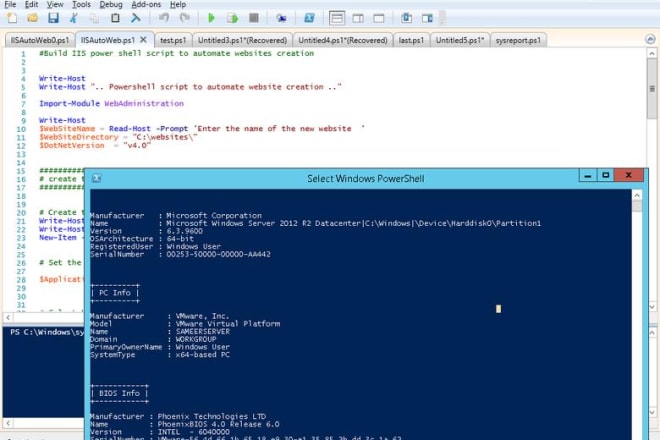The image size is (660, 440).
Task: Open the Tools menu
Action: pyautogui.click(x=81, y=5)
